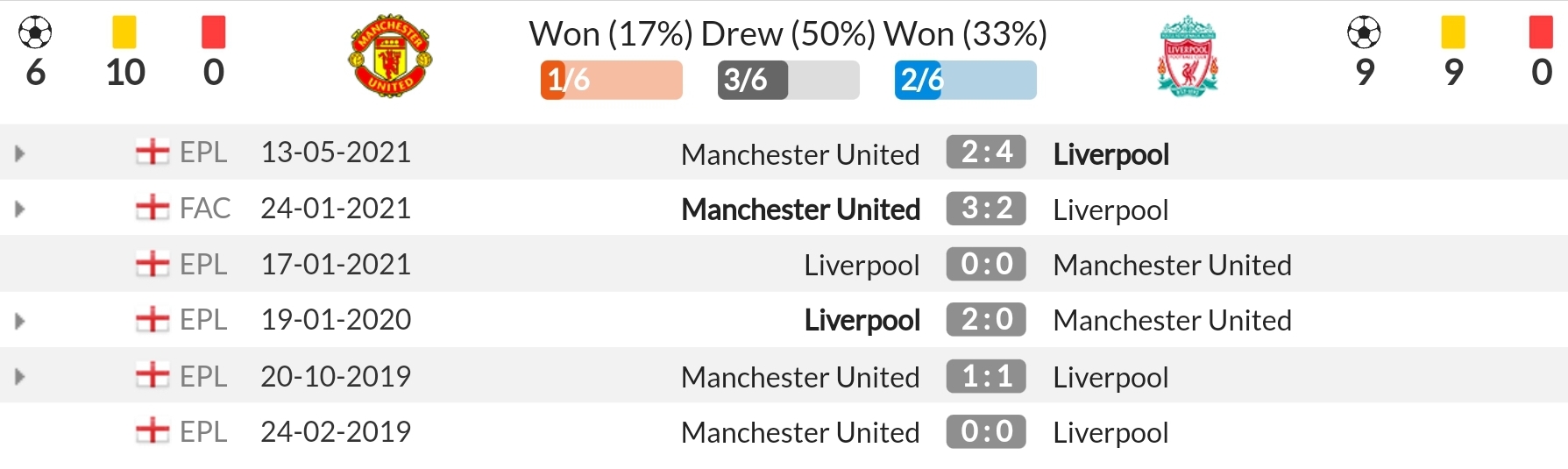Screen dimensions: 1568x469
Task: Open the 3:2 FA Cup score
Action: click(x=986, y=208)
